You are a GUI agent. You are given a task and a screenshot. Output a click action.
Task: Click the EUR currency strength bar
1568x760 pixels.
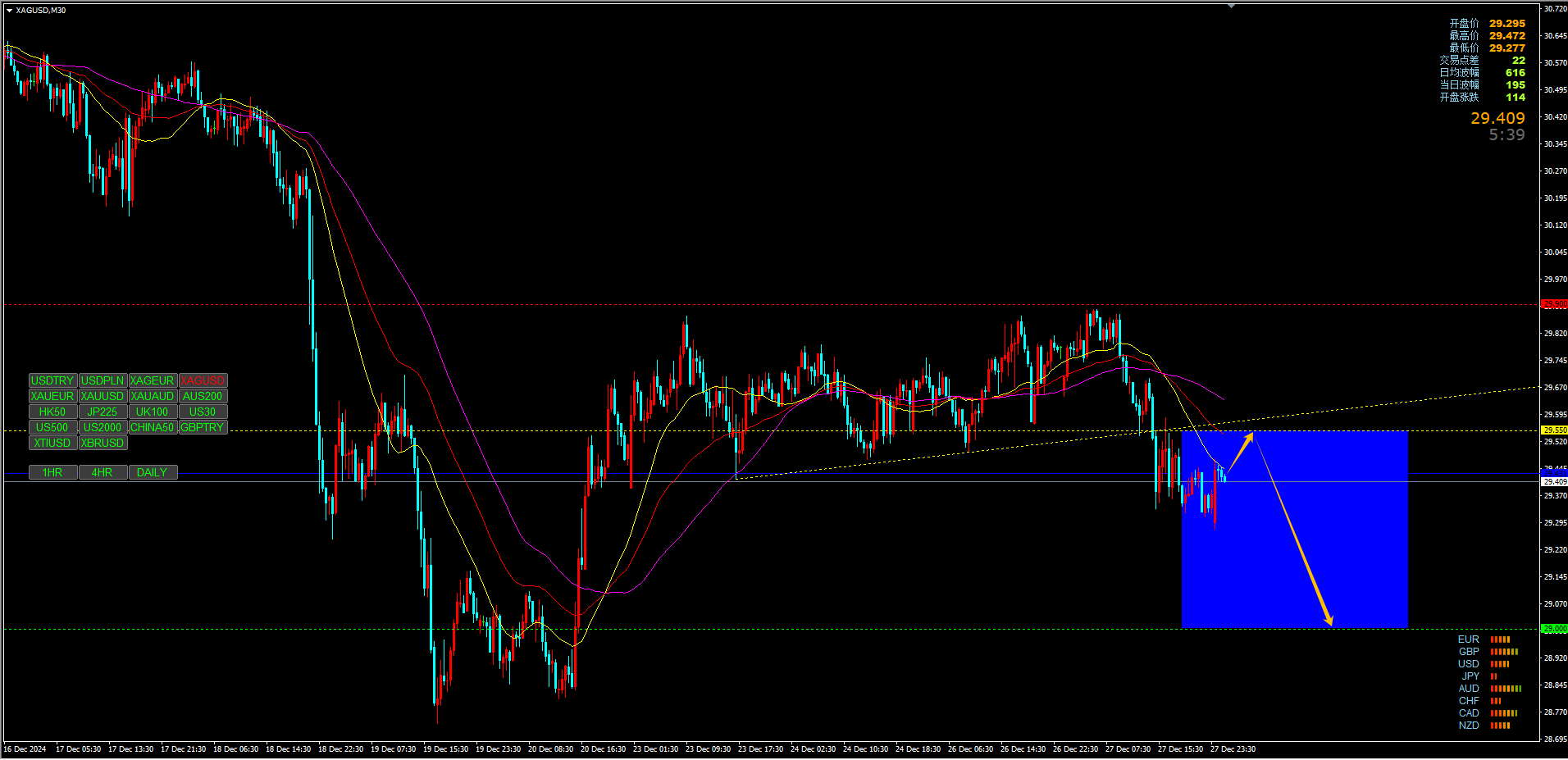pyautogui.click(x=1500, y=639)
